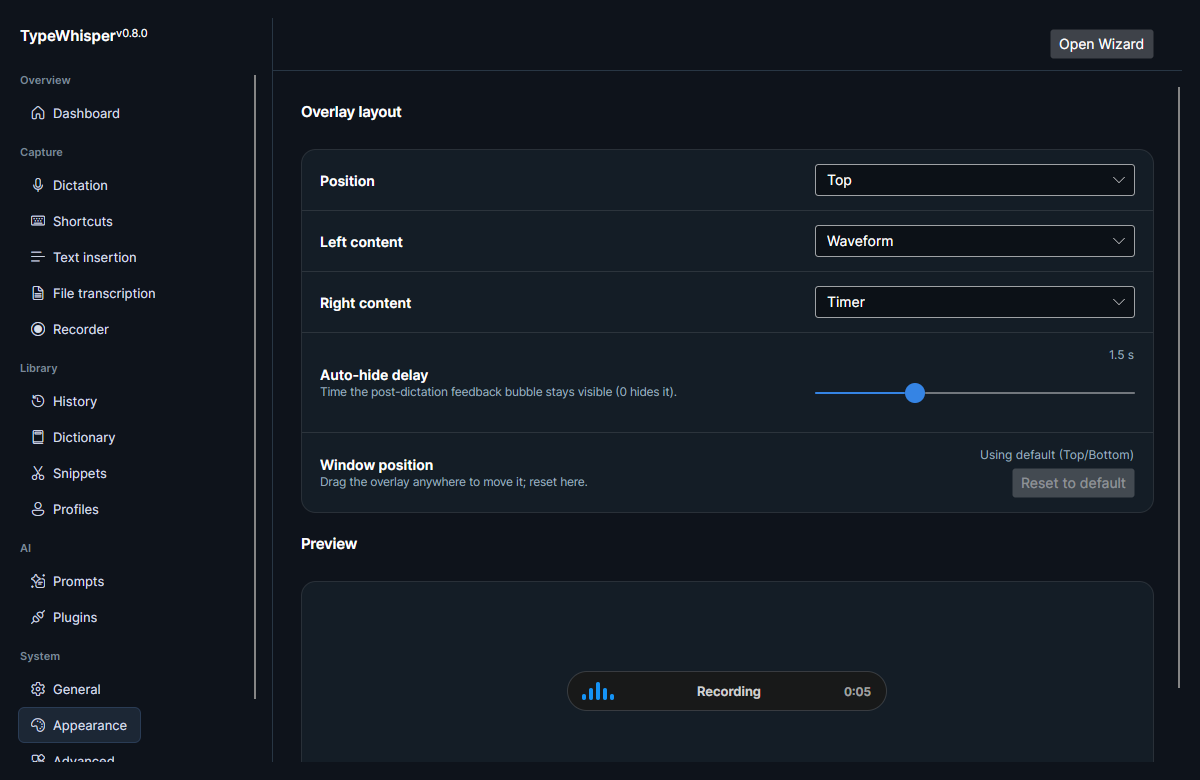1200x780 pixels.
Task: Click the 'Window position' label
Action: (376, 465)
